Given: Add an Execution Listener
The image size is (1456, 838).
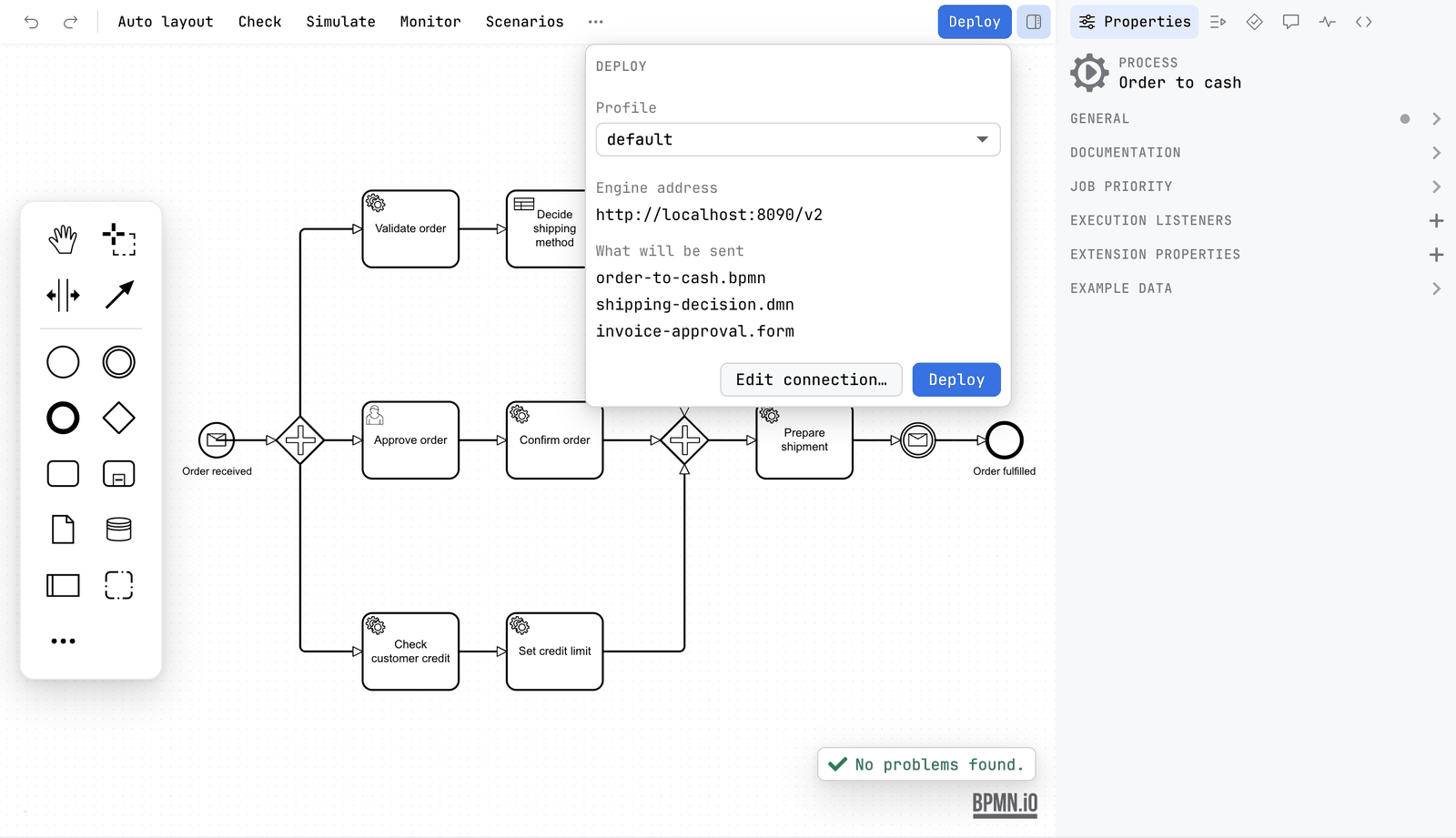Looking at the screenshot, I should click(1436, 221).
